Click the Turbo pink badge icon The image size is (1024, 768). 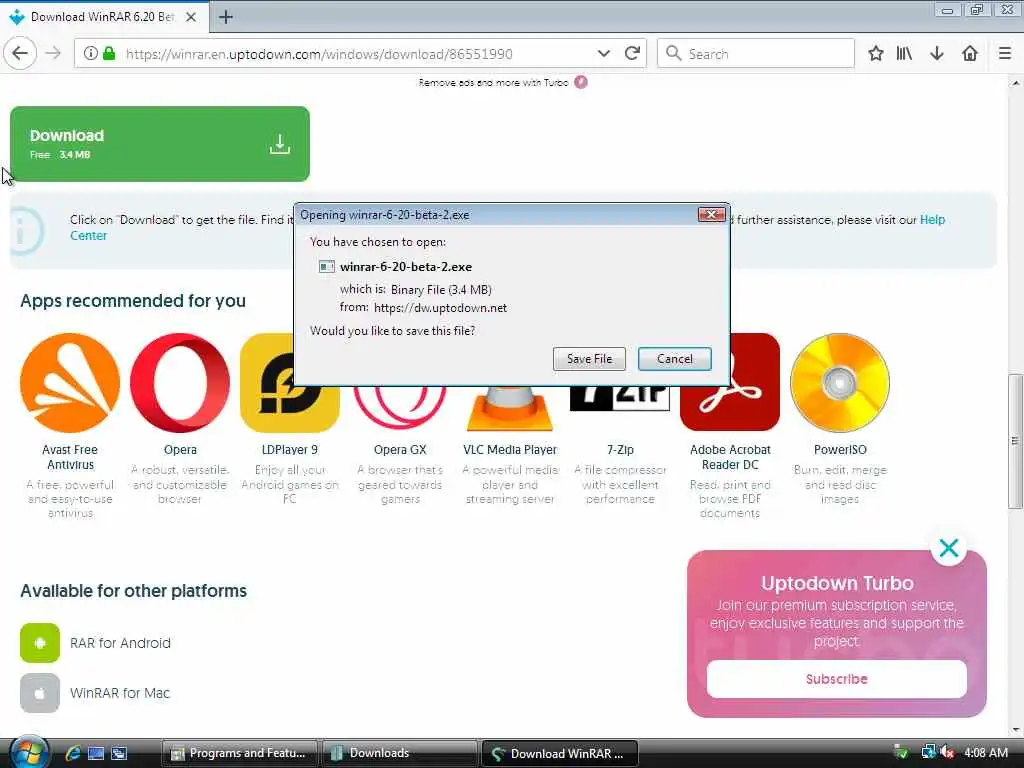pyautogui.click(x=581, y=82)
